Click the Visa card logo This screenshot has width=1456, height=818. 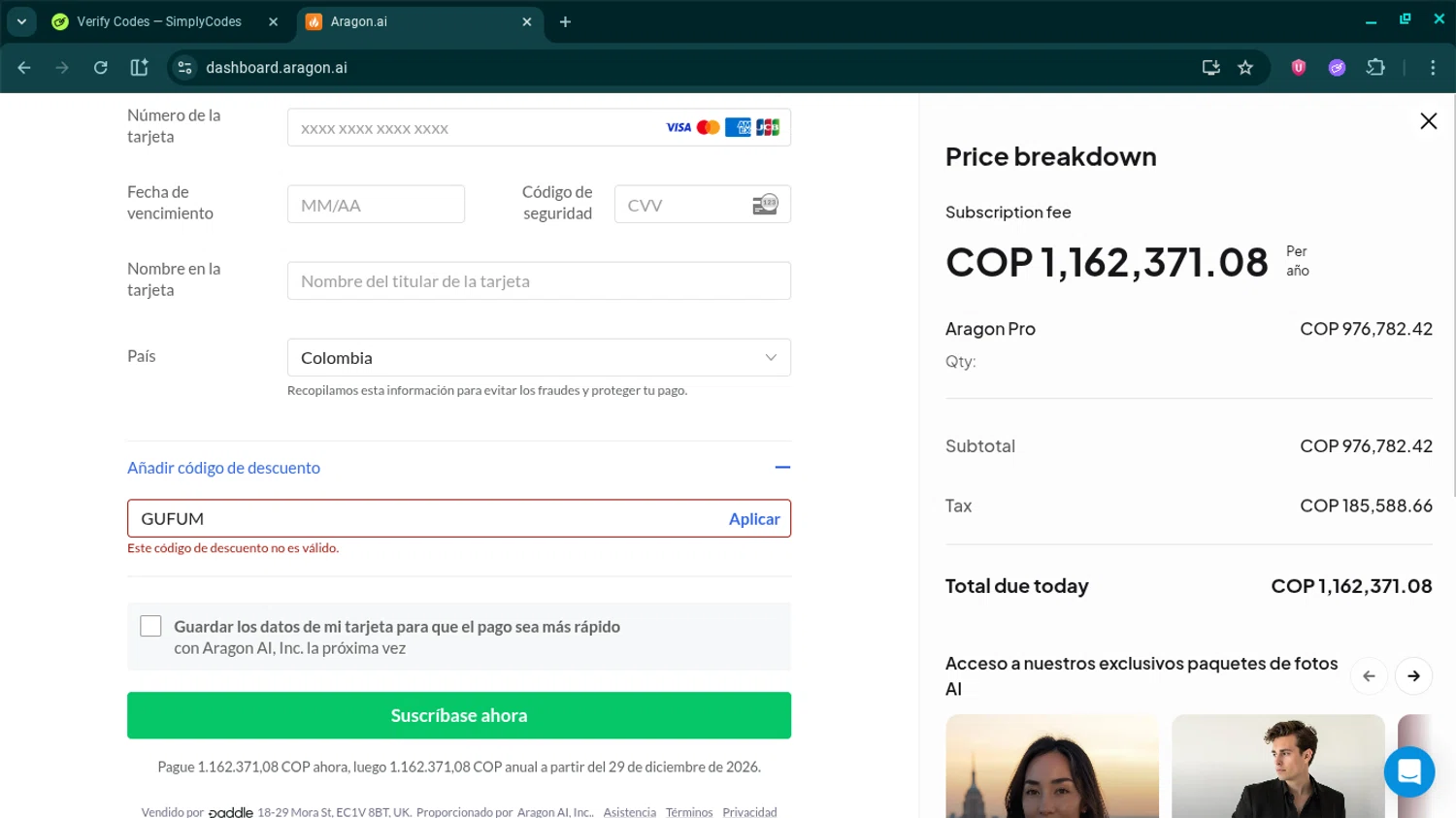pos(678,127)
